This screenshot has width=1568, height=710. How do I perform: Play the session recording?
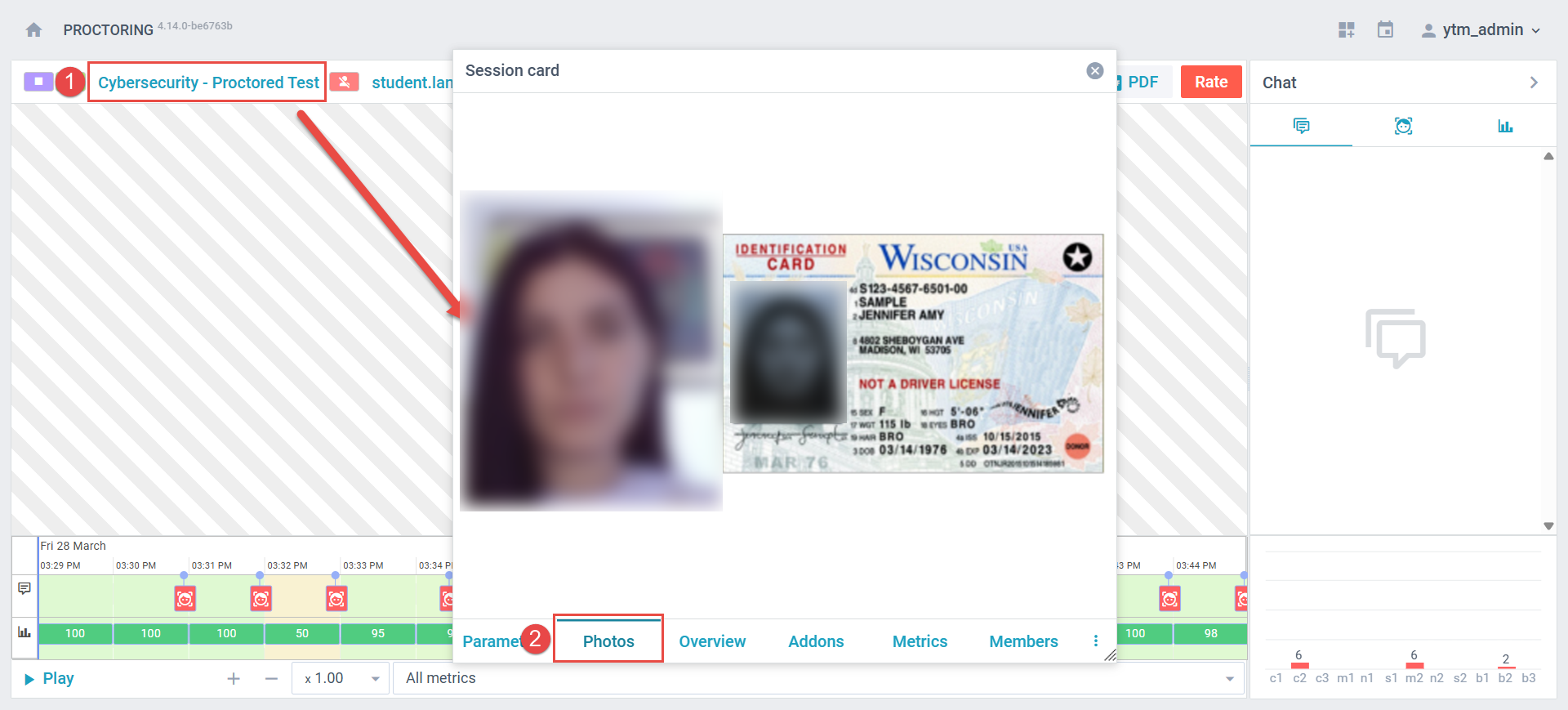[49, 679]
